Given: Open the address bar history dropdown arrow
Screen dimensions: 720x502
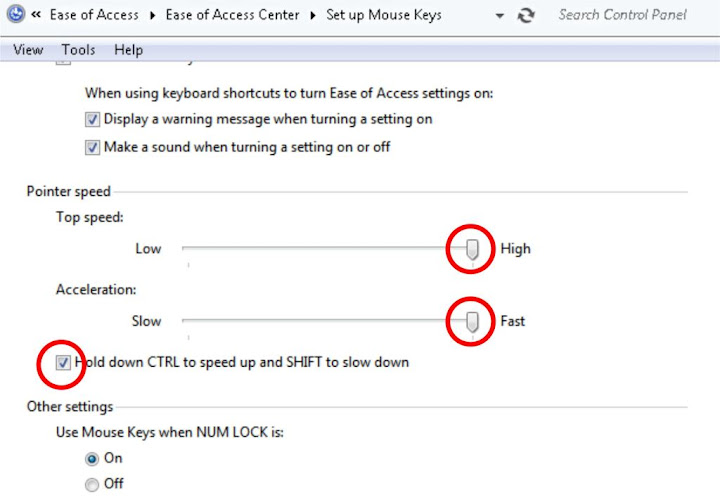Looking at the screenshot, I should coord(499,16).
